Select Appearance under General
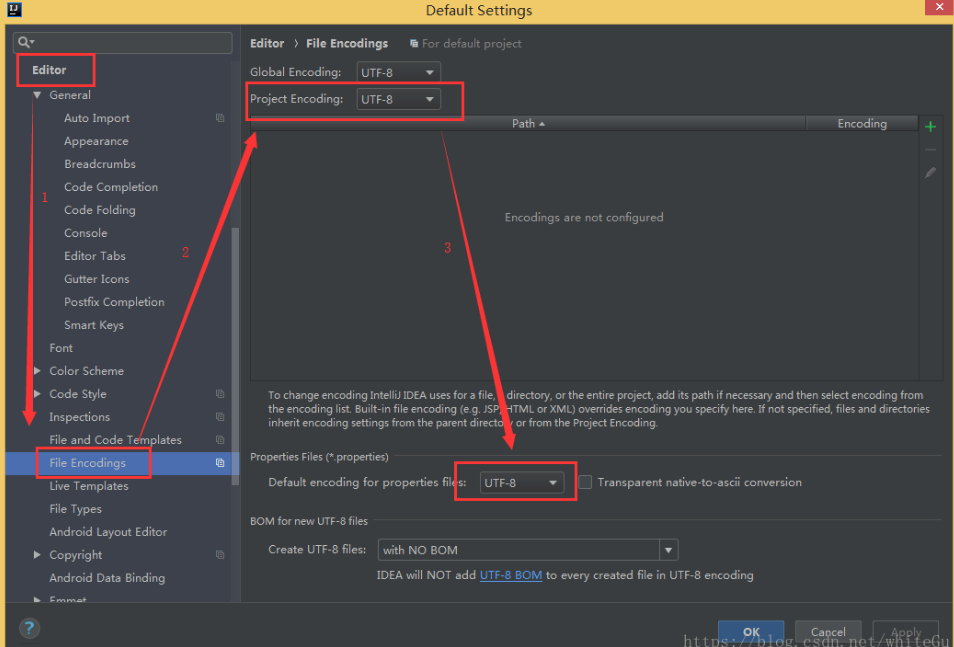This screenshot has width=954, height=647. pyautogui.click(x=96, y=141)
